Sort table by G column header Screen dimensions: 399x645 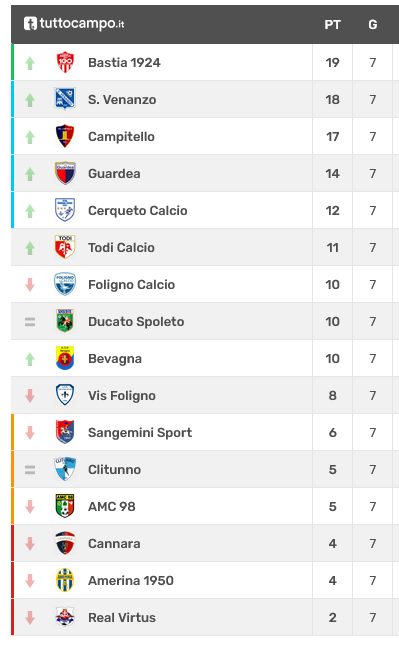373,25
